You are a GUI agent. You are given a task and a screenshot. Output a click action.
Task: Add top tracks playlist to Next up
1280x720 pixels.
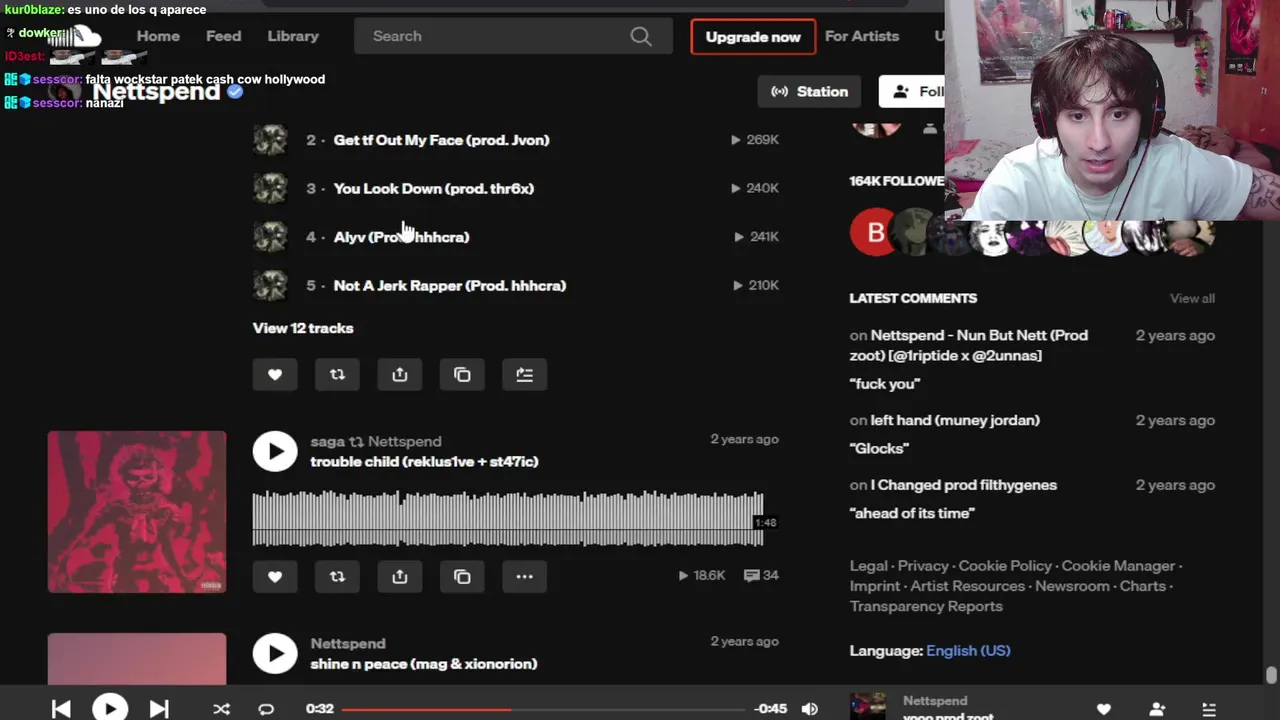(524, 374)
